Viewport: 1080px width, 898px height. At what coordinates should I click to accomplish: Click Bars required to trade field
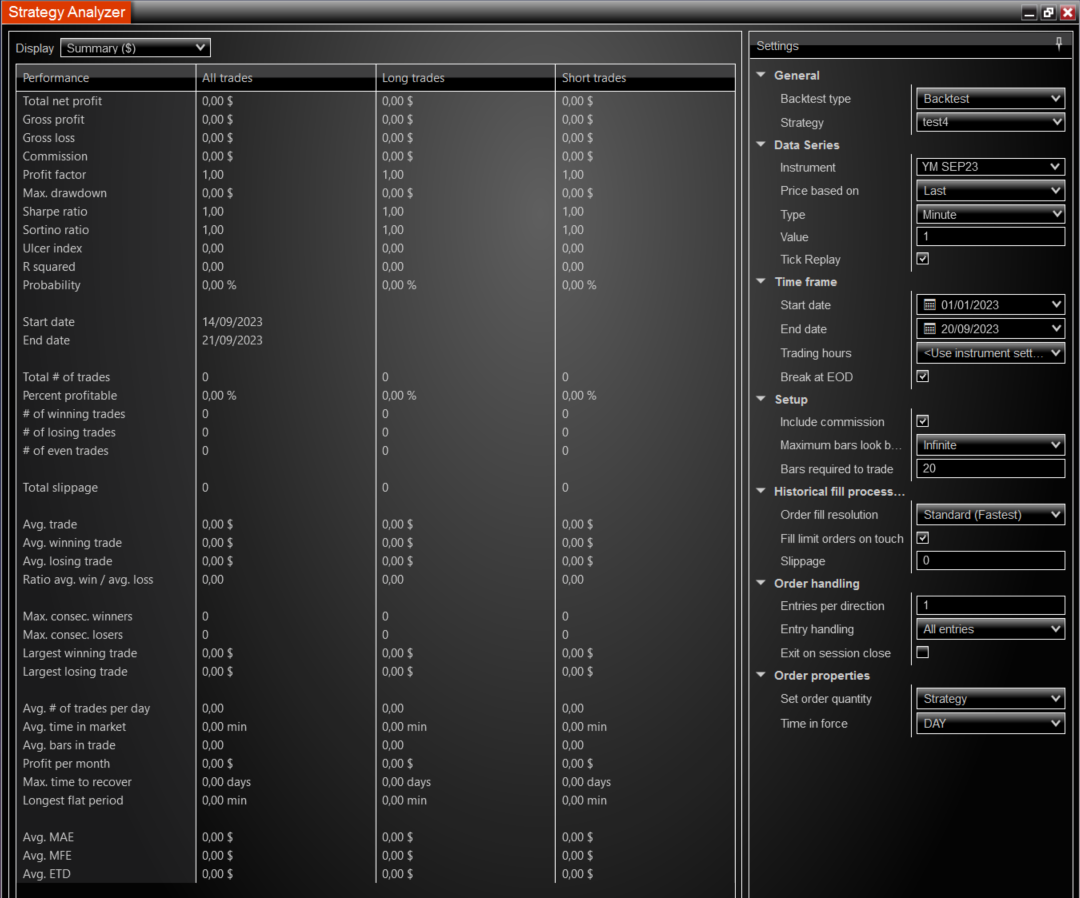[x=990, y=468]
